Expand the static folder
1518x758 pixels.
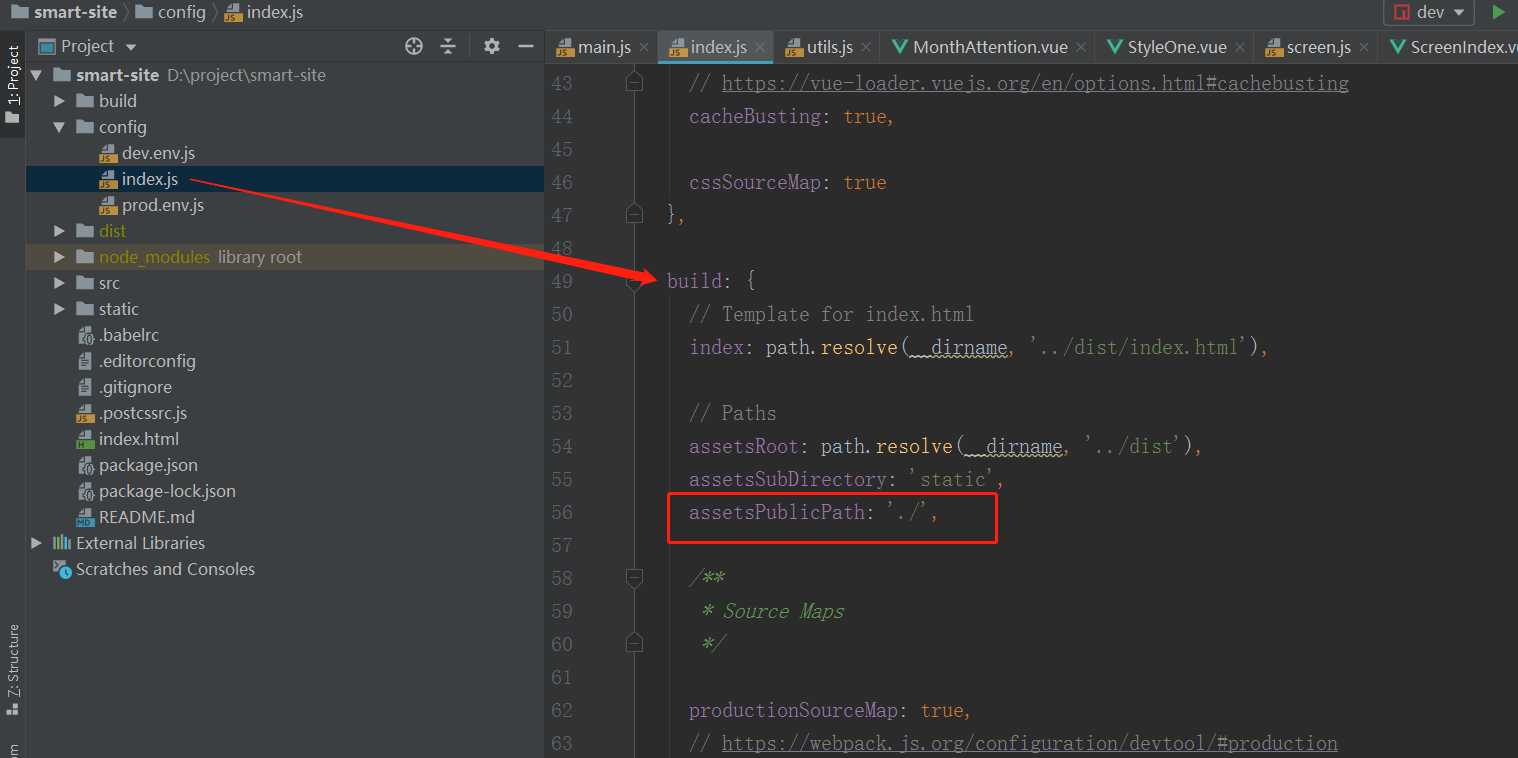(x=59, y=309)
